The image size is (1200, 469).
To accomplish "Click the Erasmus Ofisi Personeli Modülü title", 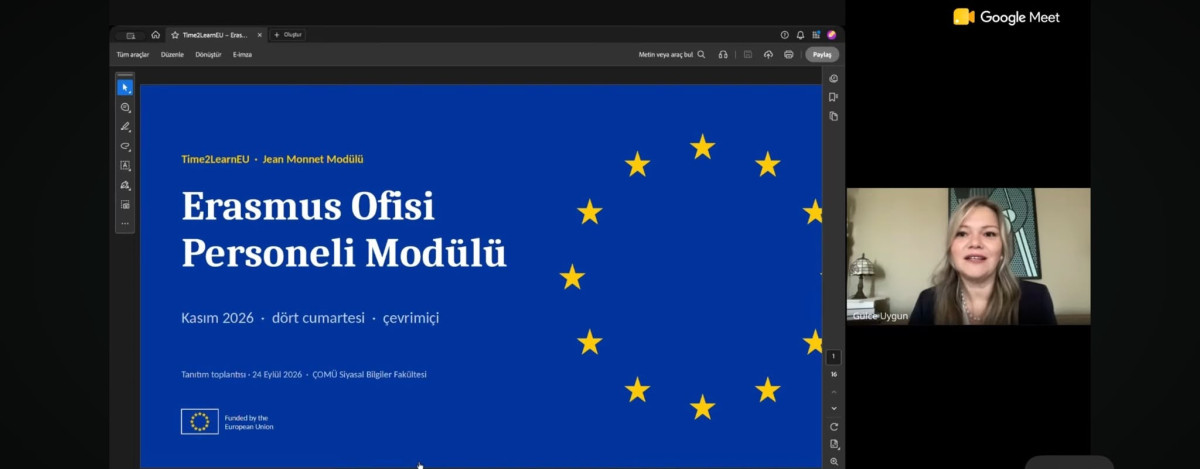I will point(344,230).
